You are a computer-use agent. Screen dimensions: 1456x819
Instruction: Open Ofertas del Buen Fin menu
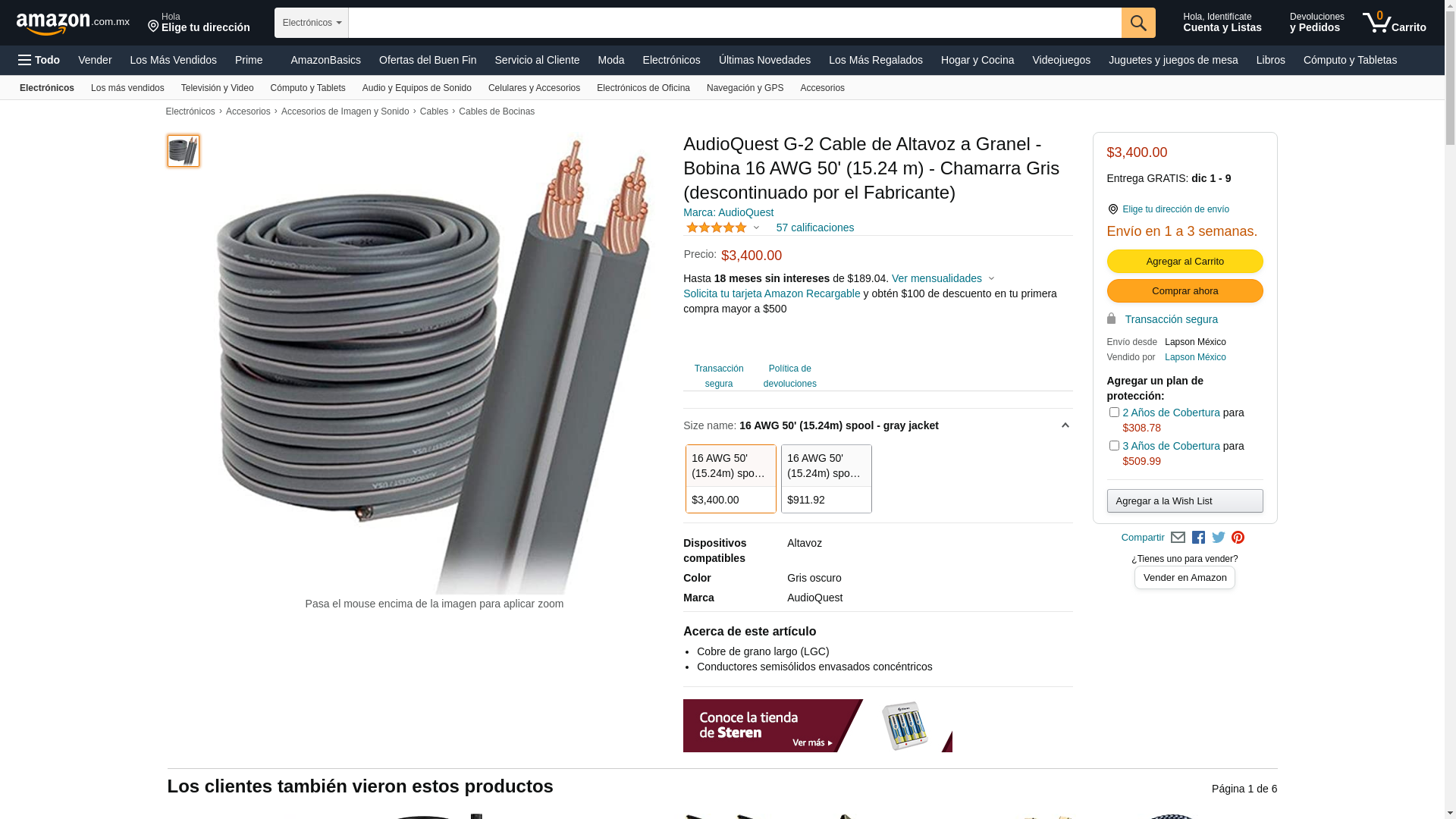pos(428,60)
